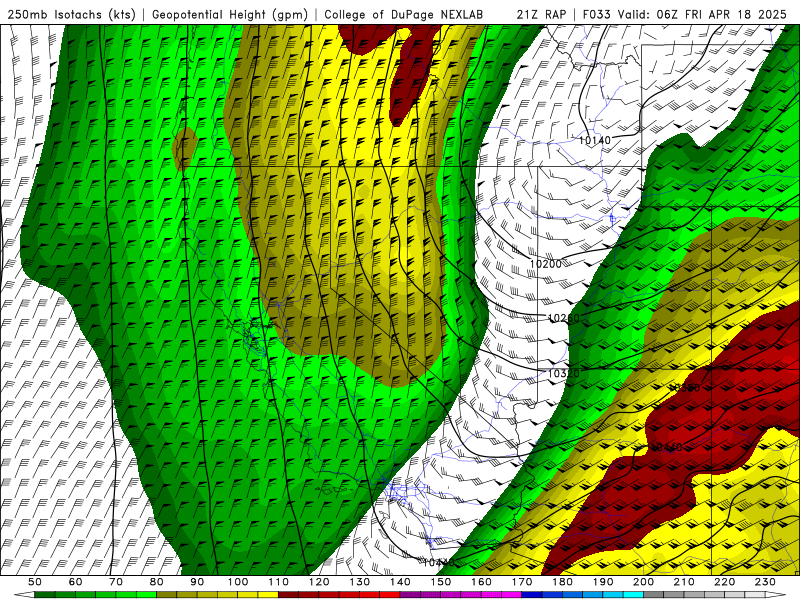Click the '250mb Isotachs (kts)' title text
Screen dimensions: 800x600
pyautogui.click(x=71, y=14)
